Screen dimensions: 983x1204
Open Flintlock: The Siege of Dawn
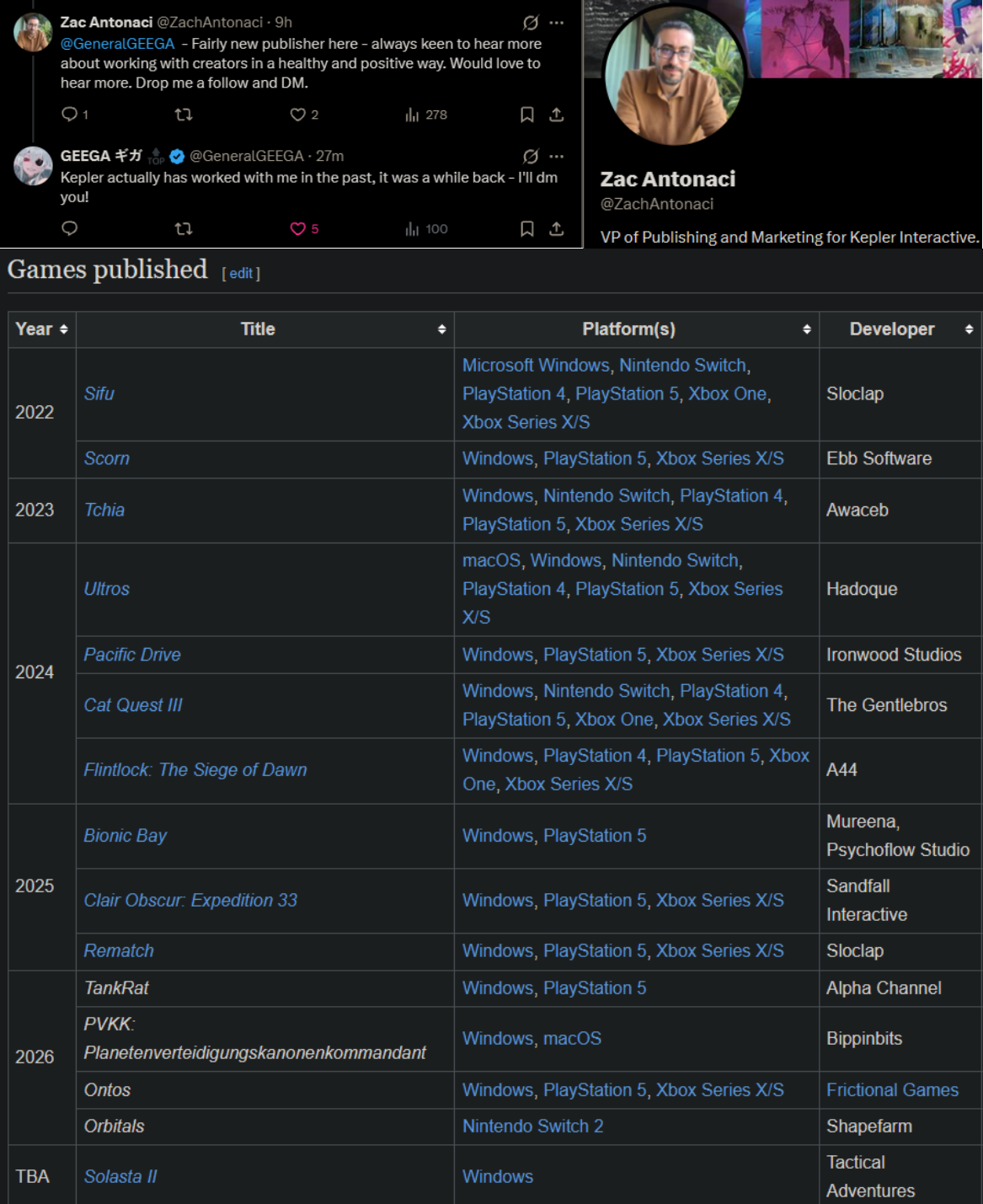[x=195, y=770]
